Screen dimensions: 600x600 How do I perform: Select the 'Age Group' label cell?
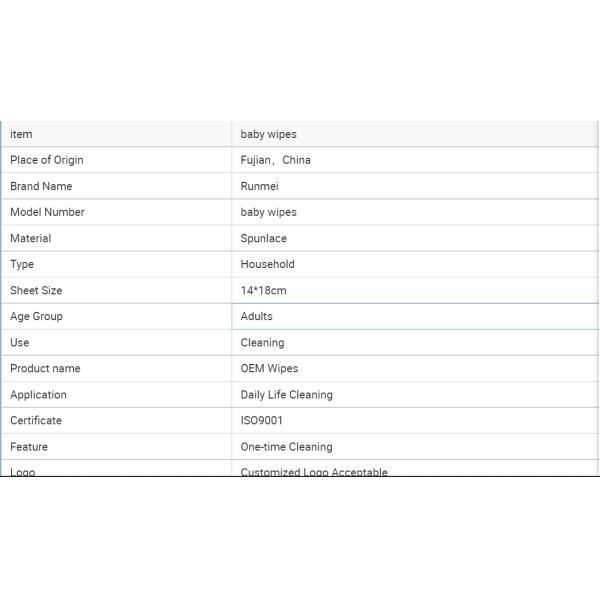[36, 316]
